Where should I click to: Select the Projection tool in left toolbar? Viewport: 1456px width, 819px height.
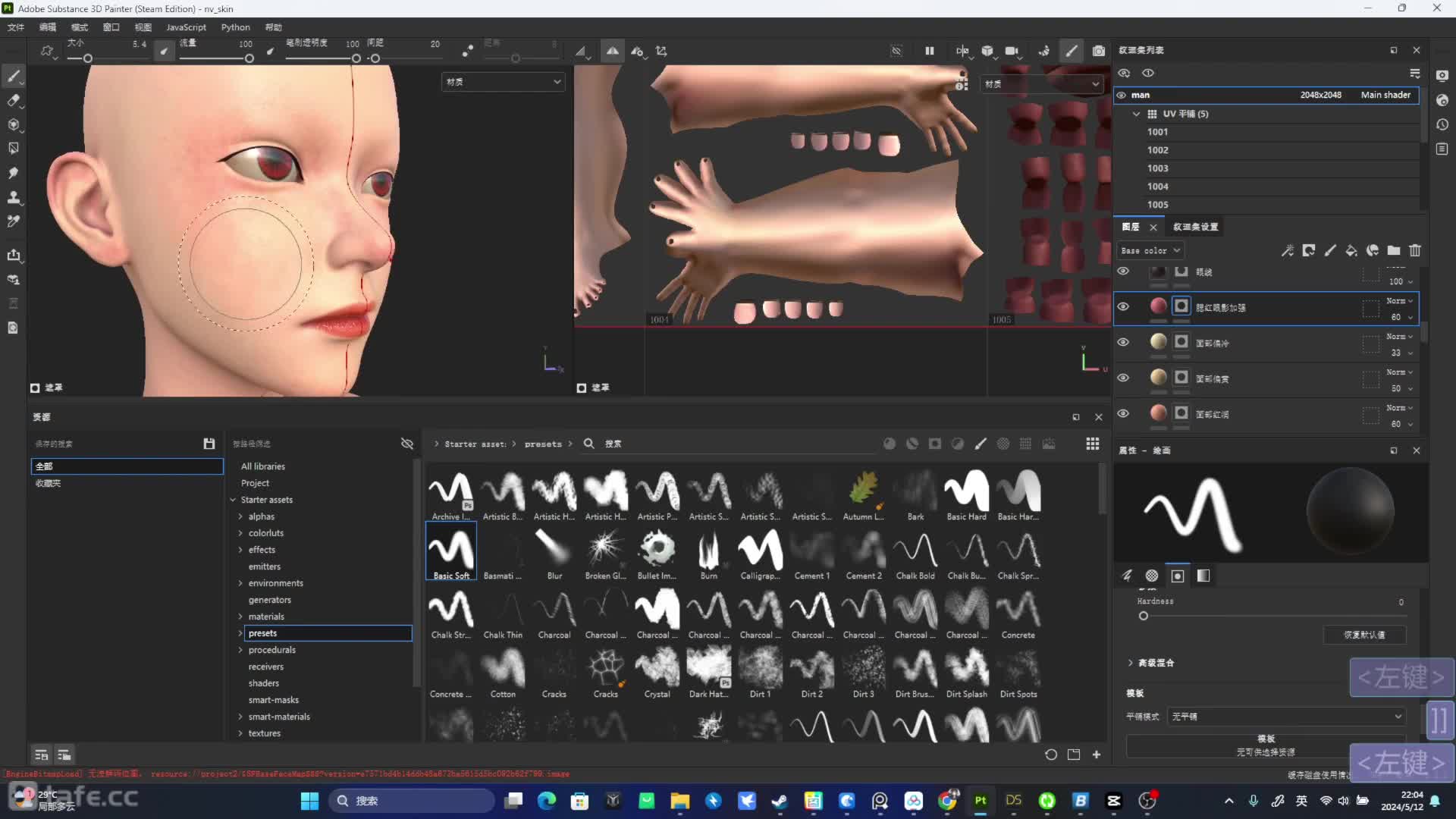[x=14, y=124]
